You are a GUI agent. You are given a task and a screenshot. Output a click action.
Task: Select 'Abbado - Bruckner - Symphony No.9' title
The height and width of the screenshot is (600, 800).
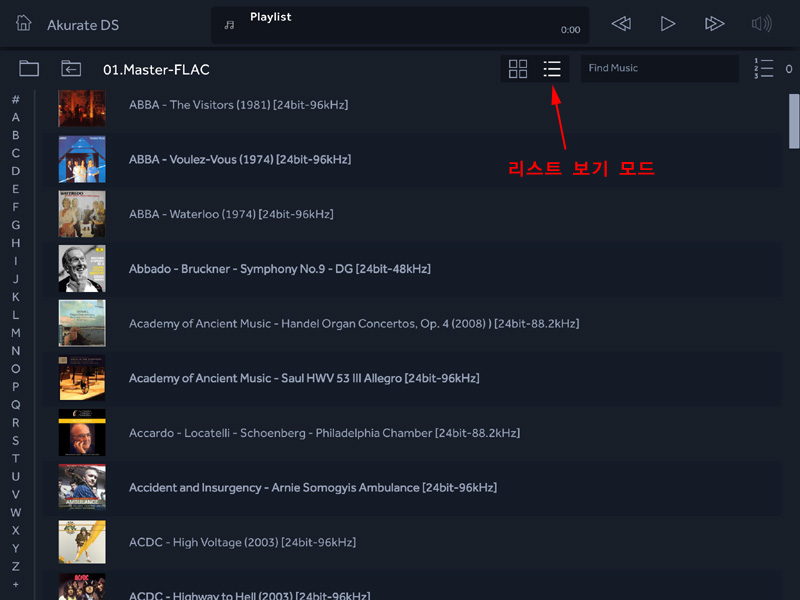click(x=280, y=269)
